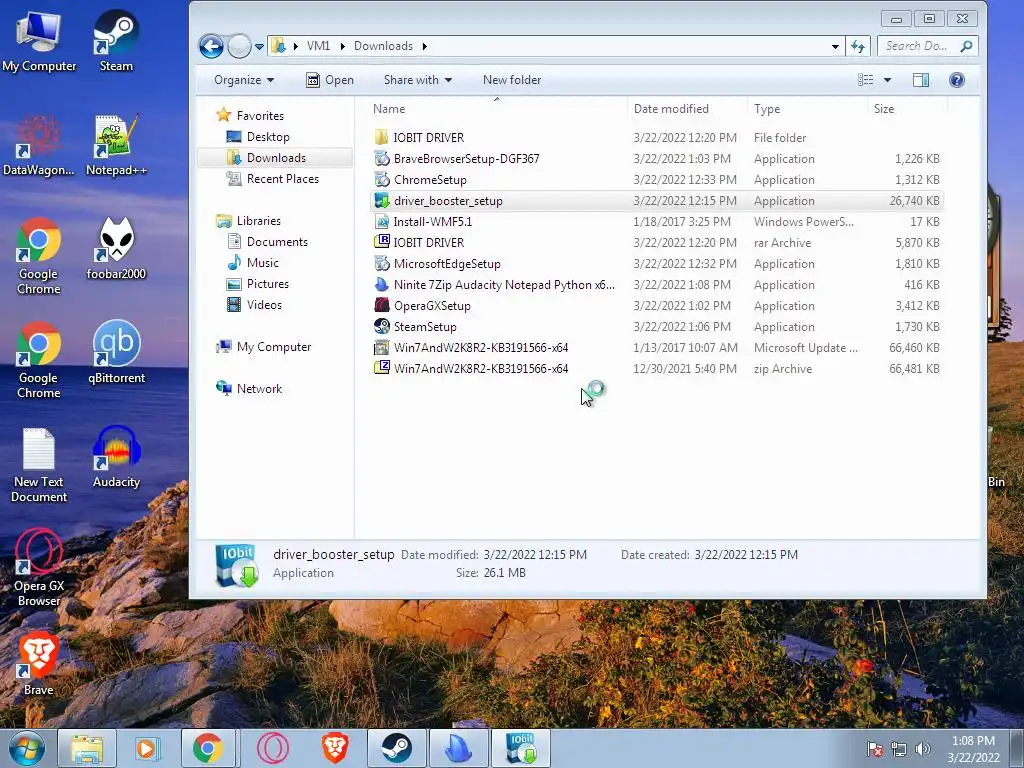Change the view layout icon
The width and height of the screenshot is (1024, 768).
pos(865,80)
